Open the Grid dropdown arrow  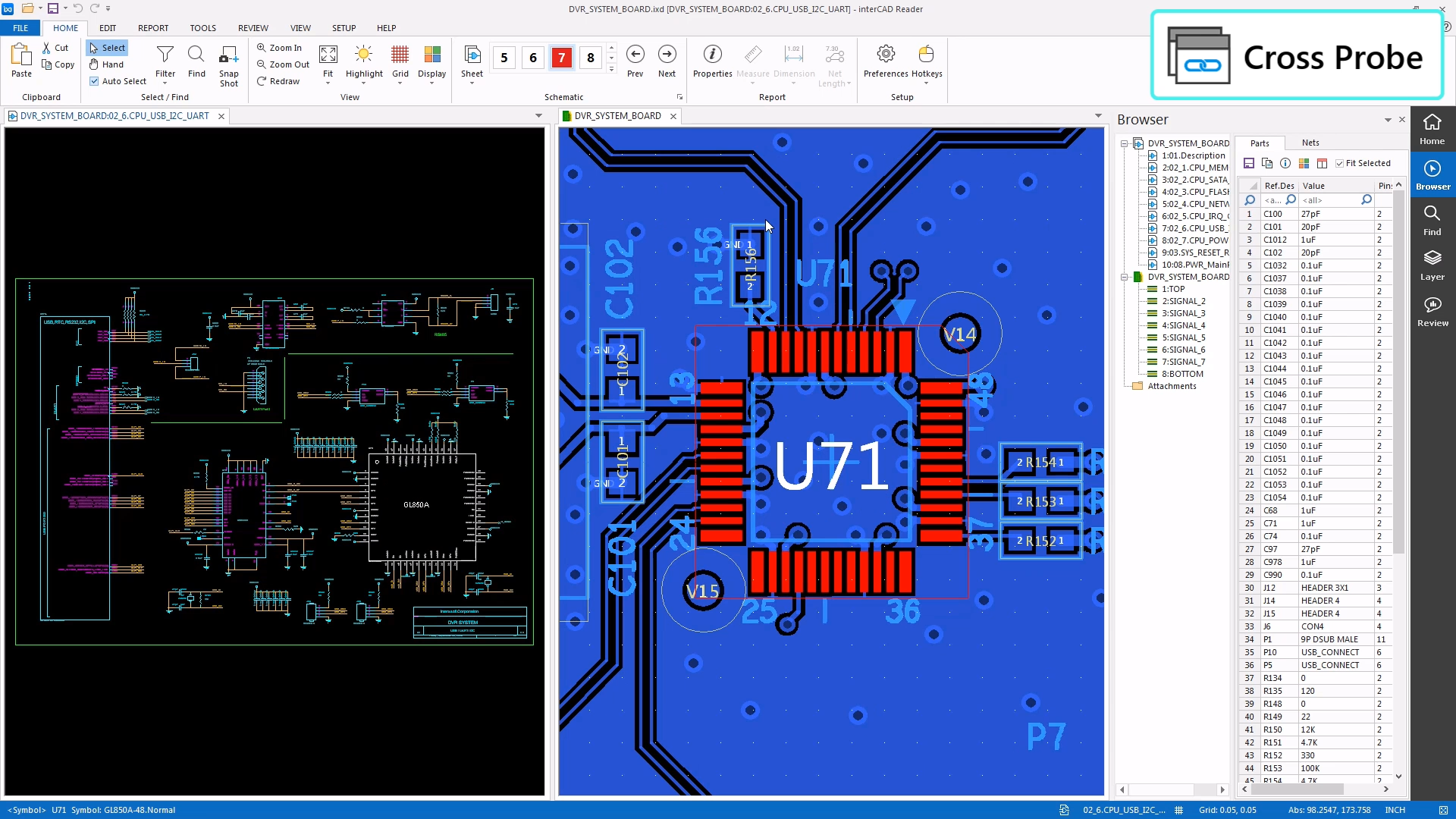pyautogui.click(x=400, y=83)
